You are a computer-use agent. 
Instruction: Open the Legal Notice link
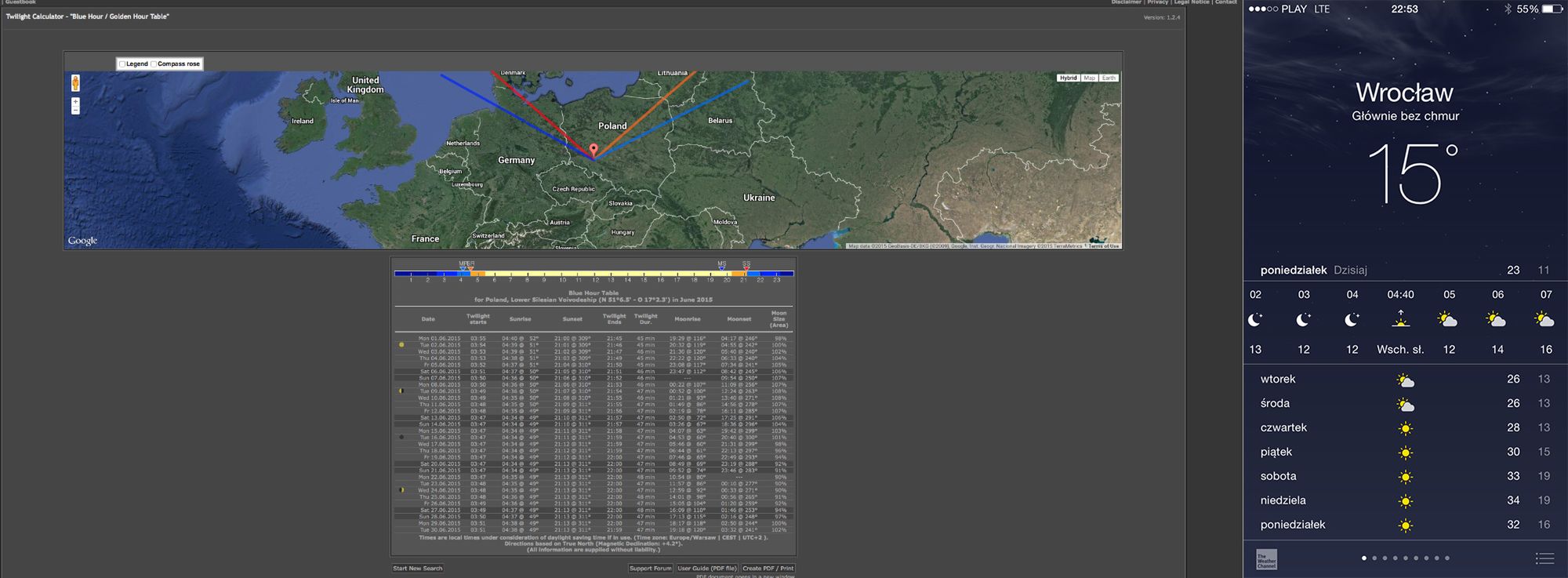[1191, 2]
